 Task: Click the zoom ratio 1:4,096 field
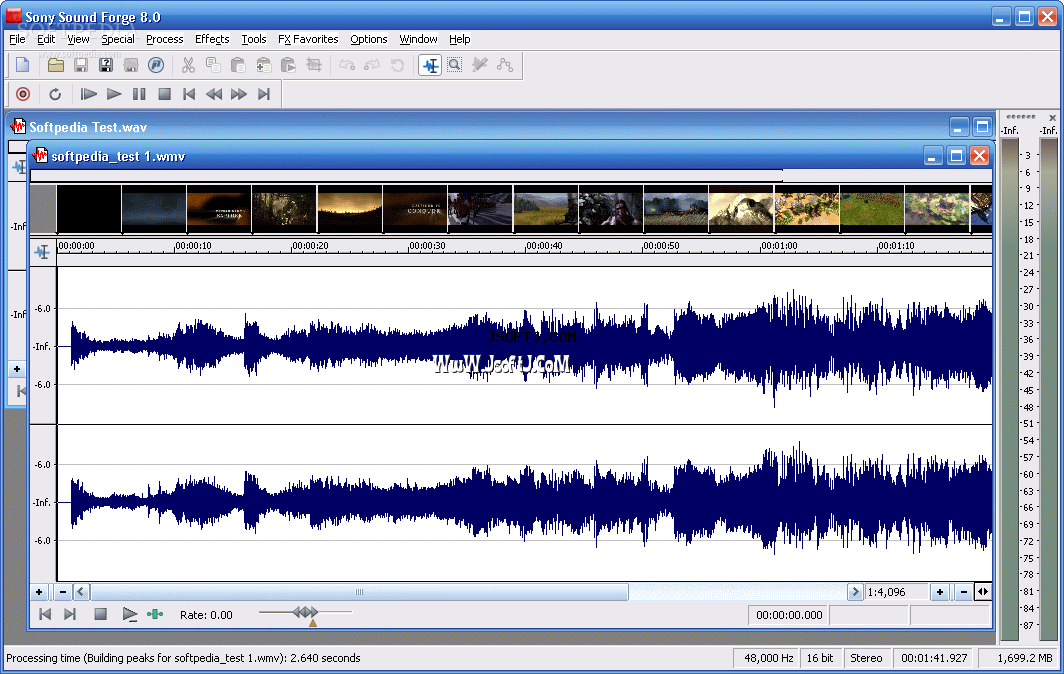[x=896, y=592]
